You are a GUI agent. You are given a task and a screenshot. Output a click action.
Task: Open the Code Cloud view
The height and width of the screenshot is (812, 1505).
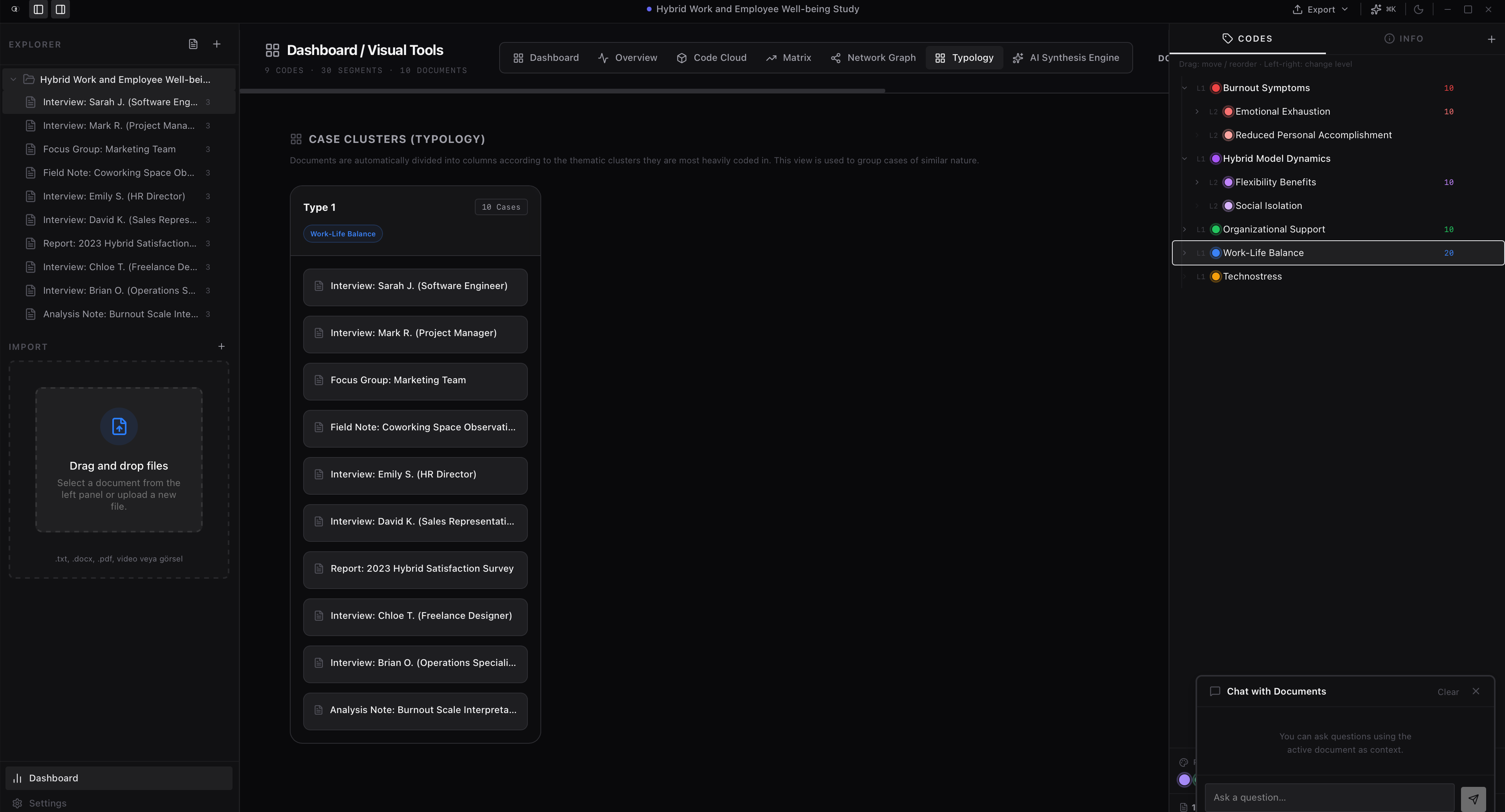click(712, 57)
